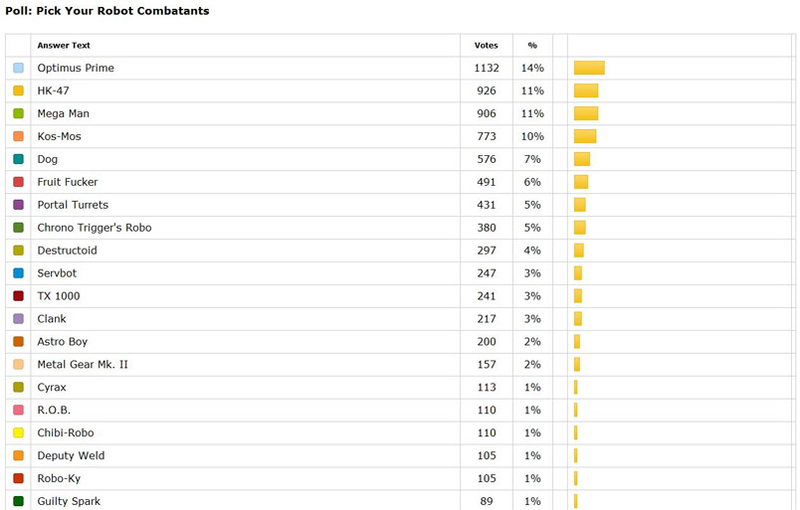Click the Kos-Mos result bar

point(585,136)
